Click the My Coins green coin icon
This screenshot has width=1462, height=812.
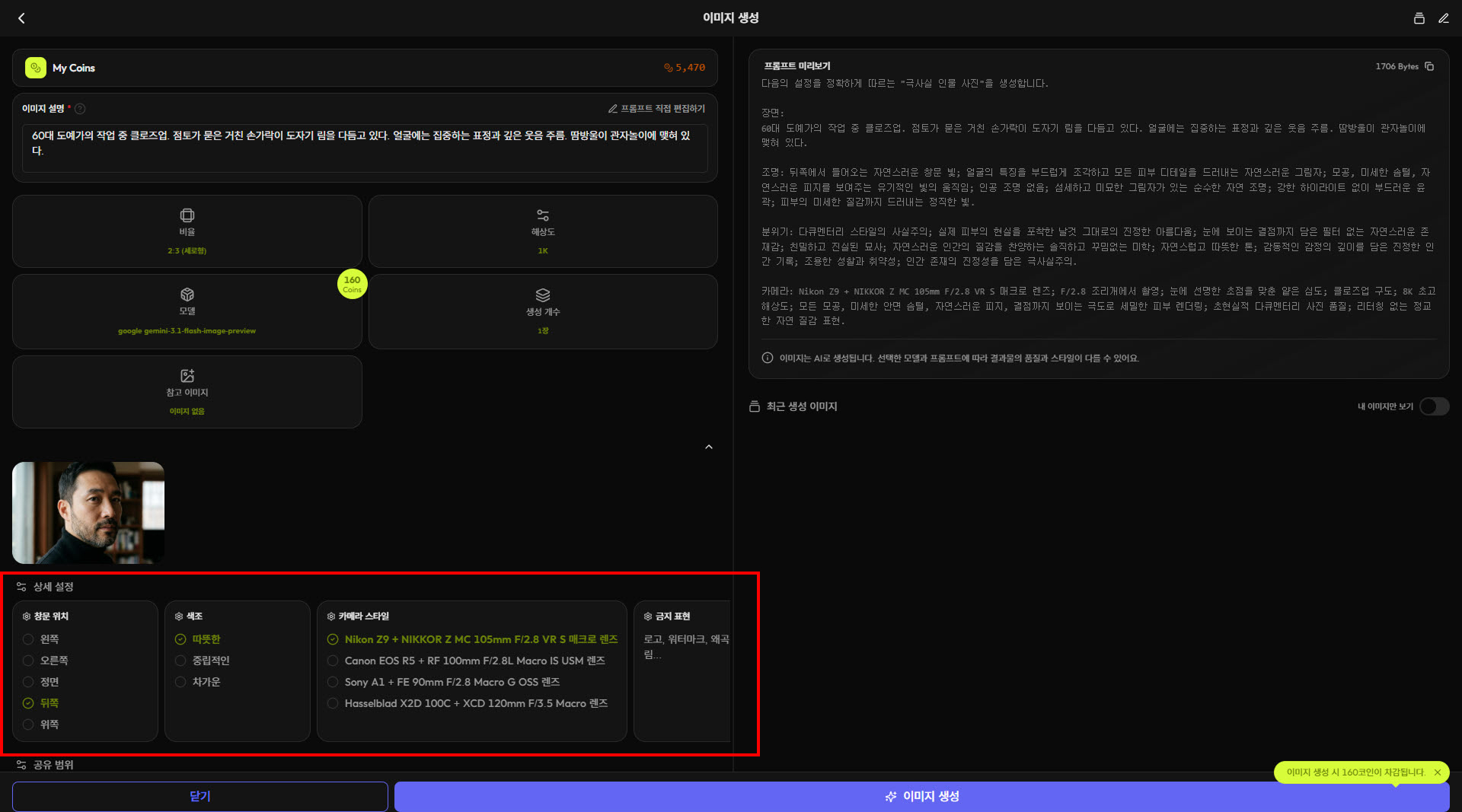[x=36, y=68]
